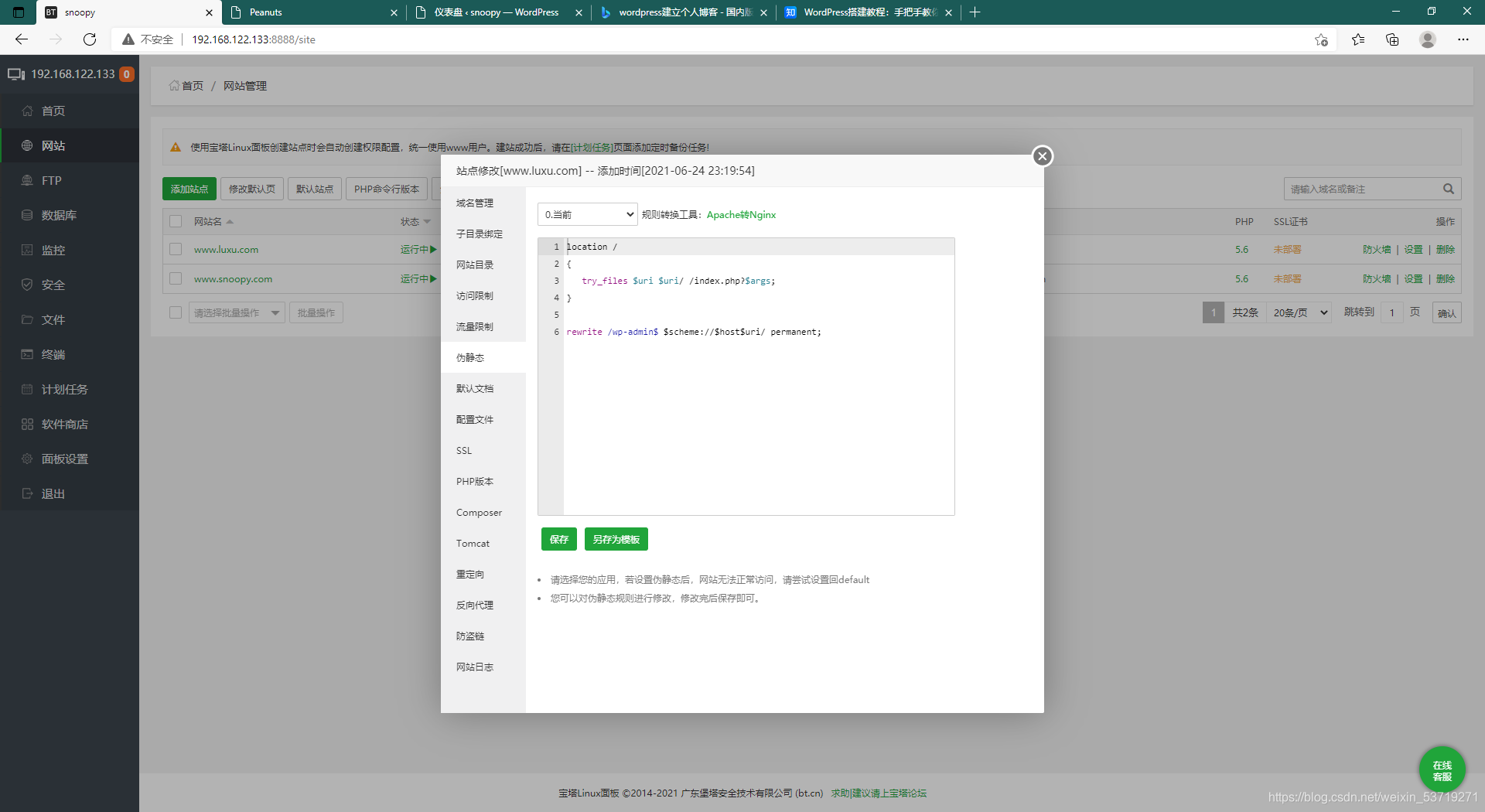Viewport: 1485px width, 812px height.
Task: Open the 0.当前 rewrite template dropdown
Action: click(588, 214)
